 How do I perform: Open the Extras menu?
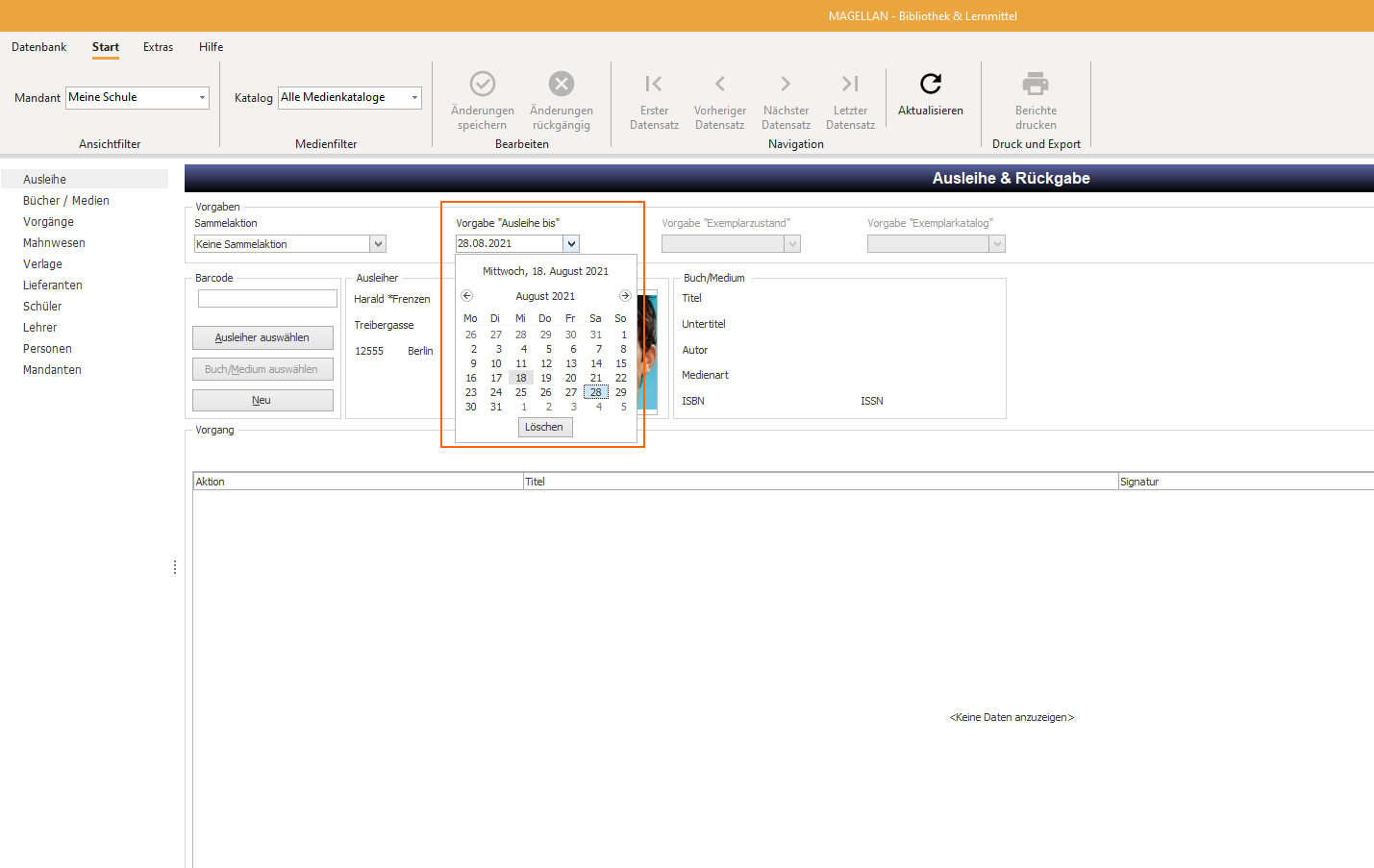159,47
